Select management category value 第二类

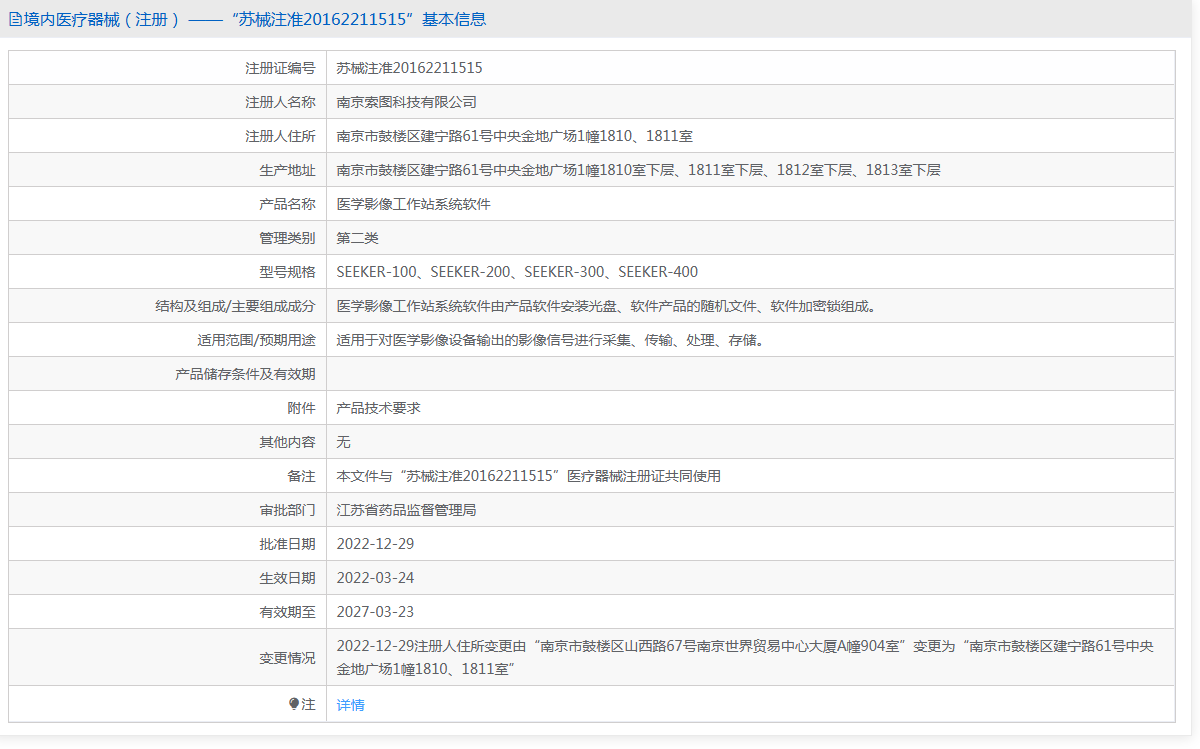[358, 238]
